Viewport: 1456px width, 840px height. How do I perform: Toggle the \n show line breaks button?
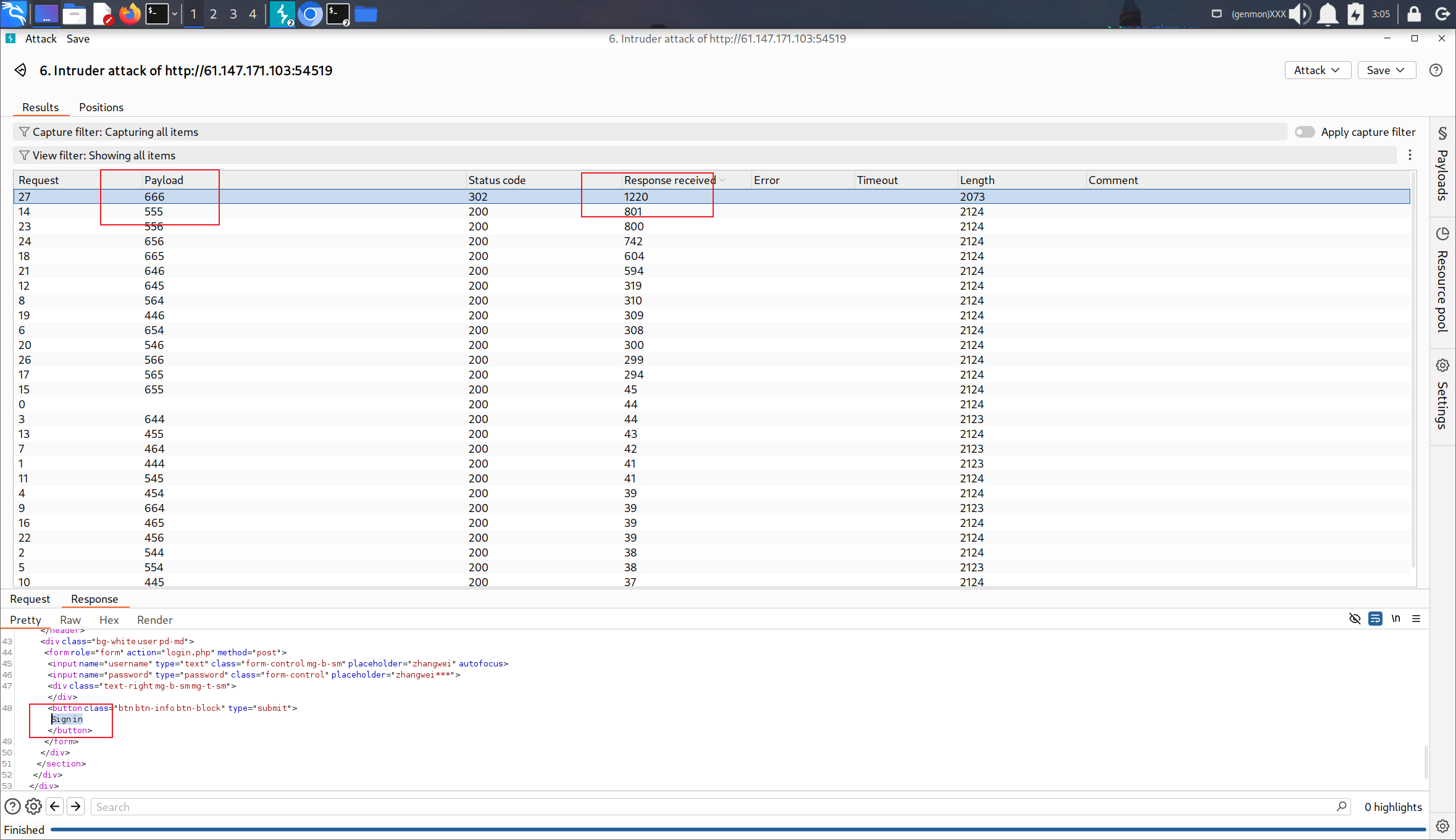(x=1395, y=619)
